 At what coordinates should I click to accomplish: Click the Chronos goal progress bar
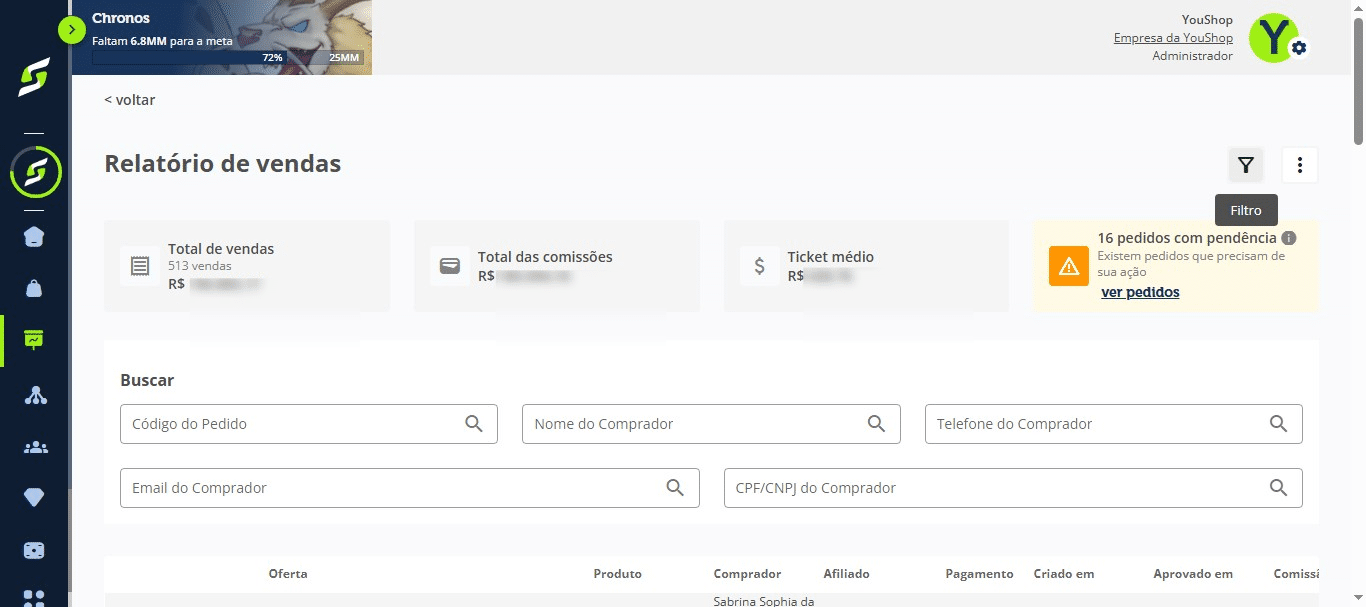[227, 58]
